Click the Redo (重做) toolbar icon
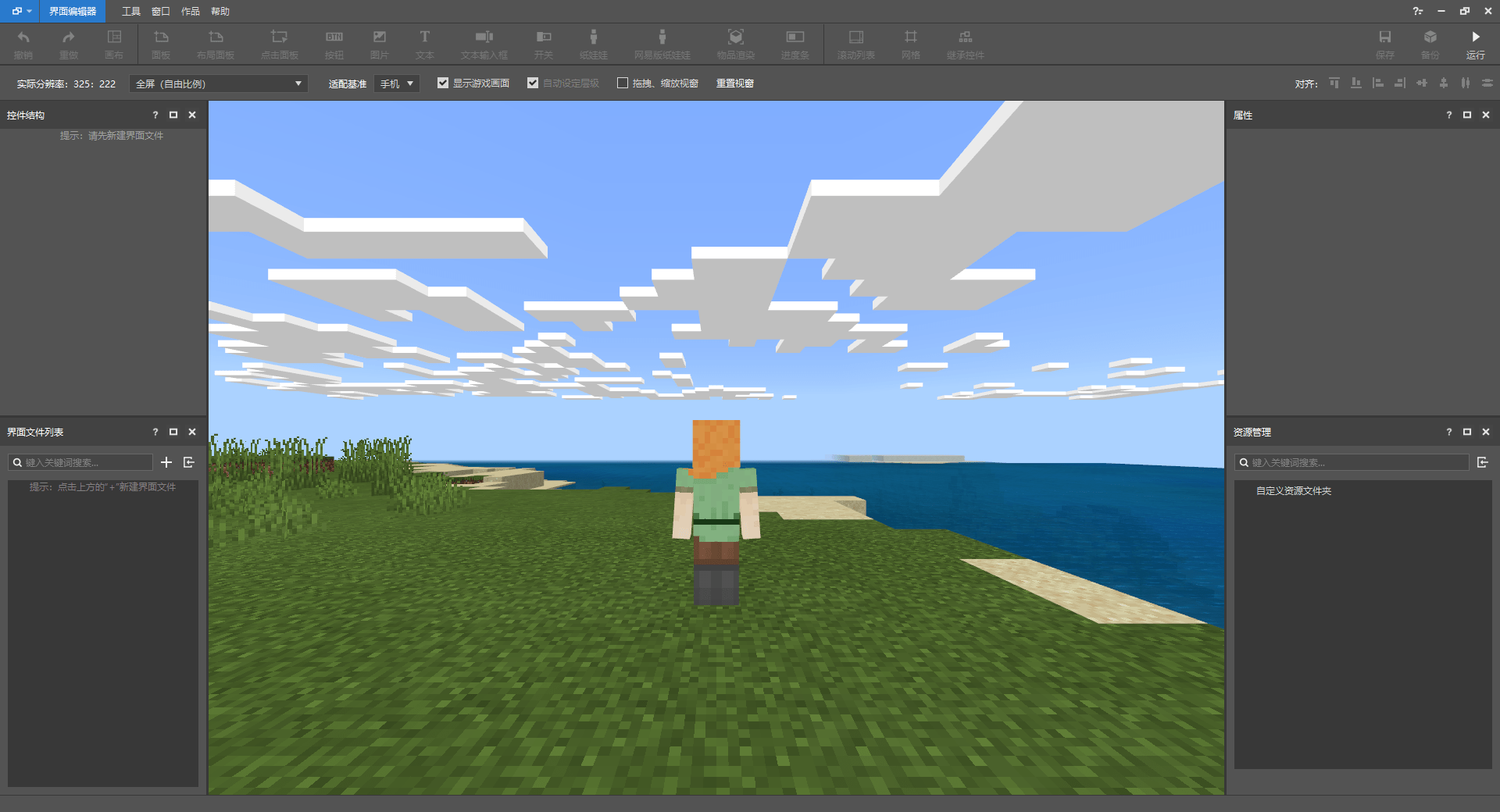This screenshot has height=812, width=1500. pyautogui.click(x=69, y=44)
